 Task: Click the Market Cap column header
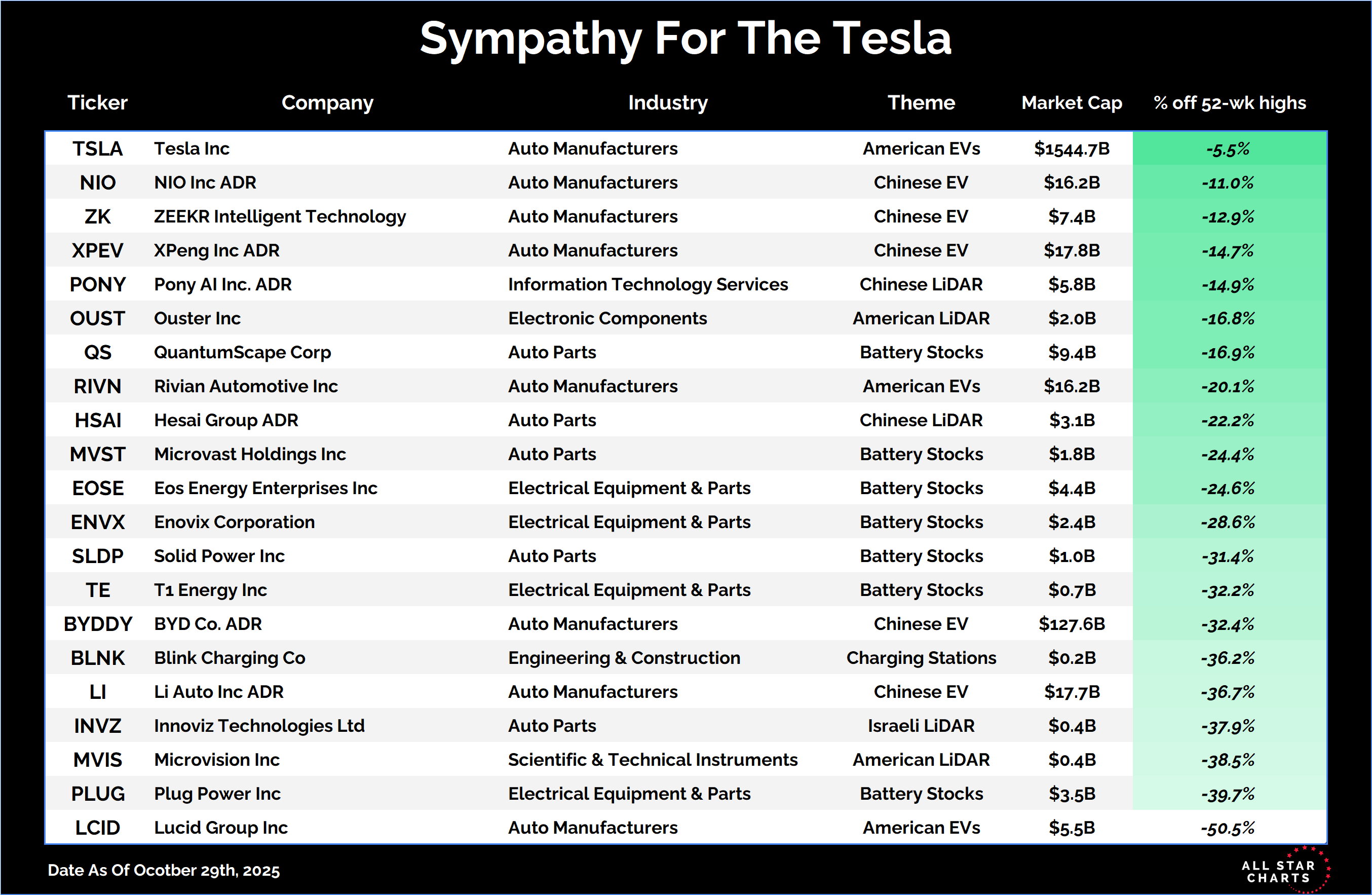click(1072, 103)
